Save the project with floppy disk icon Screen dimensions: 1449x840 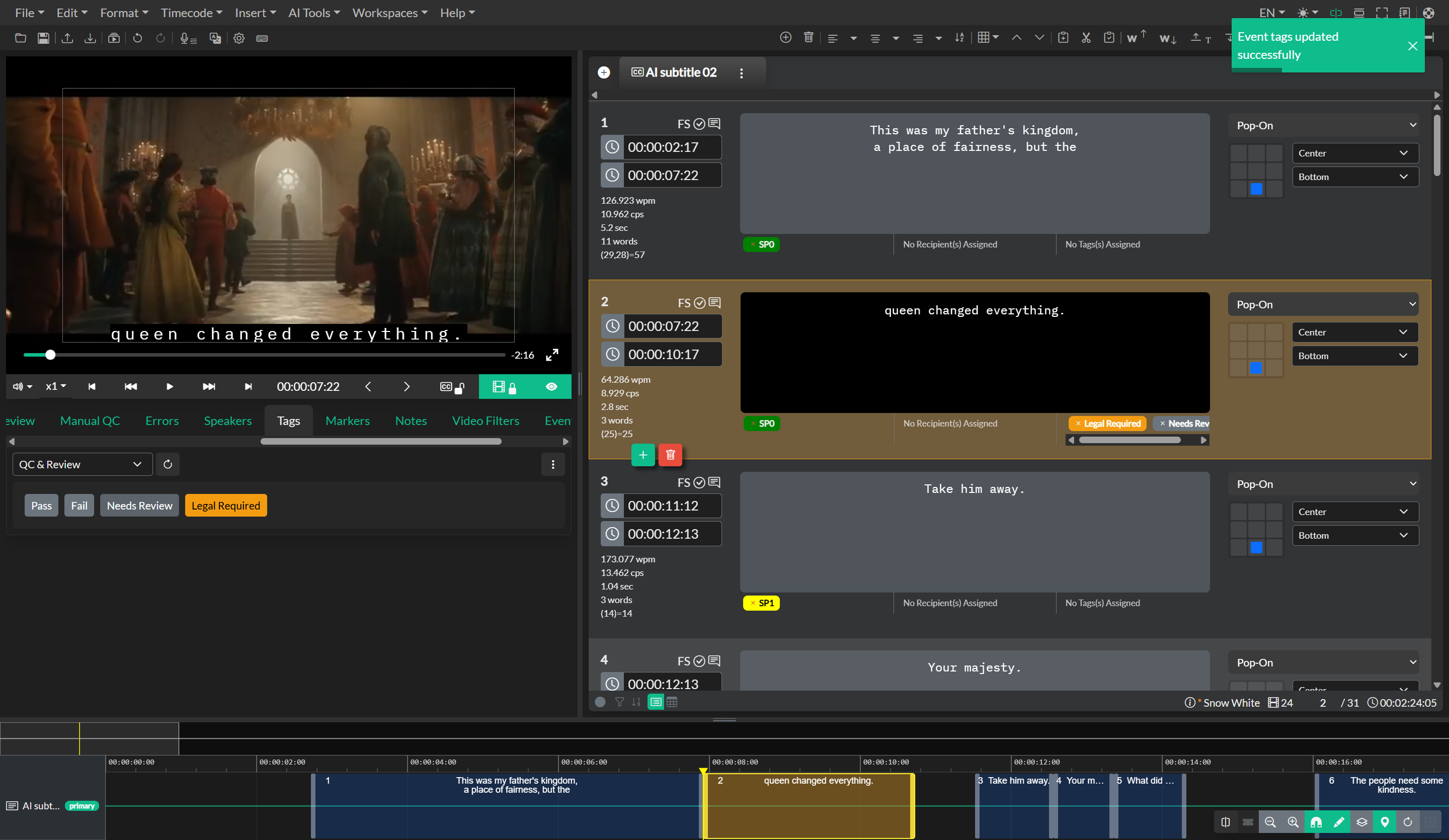coord(43,38)
